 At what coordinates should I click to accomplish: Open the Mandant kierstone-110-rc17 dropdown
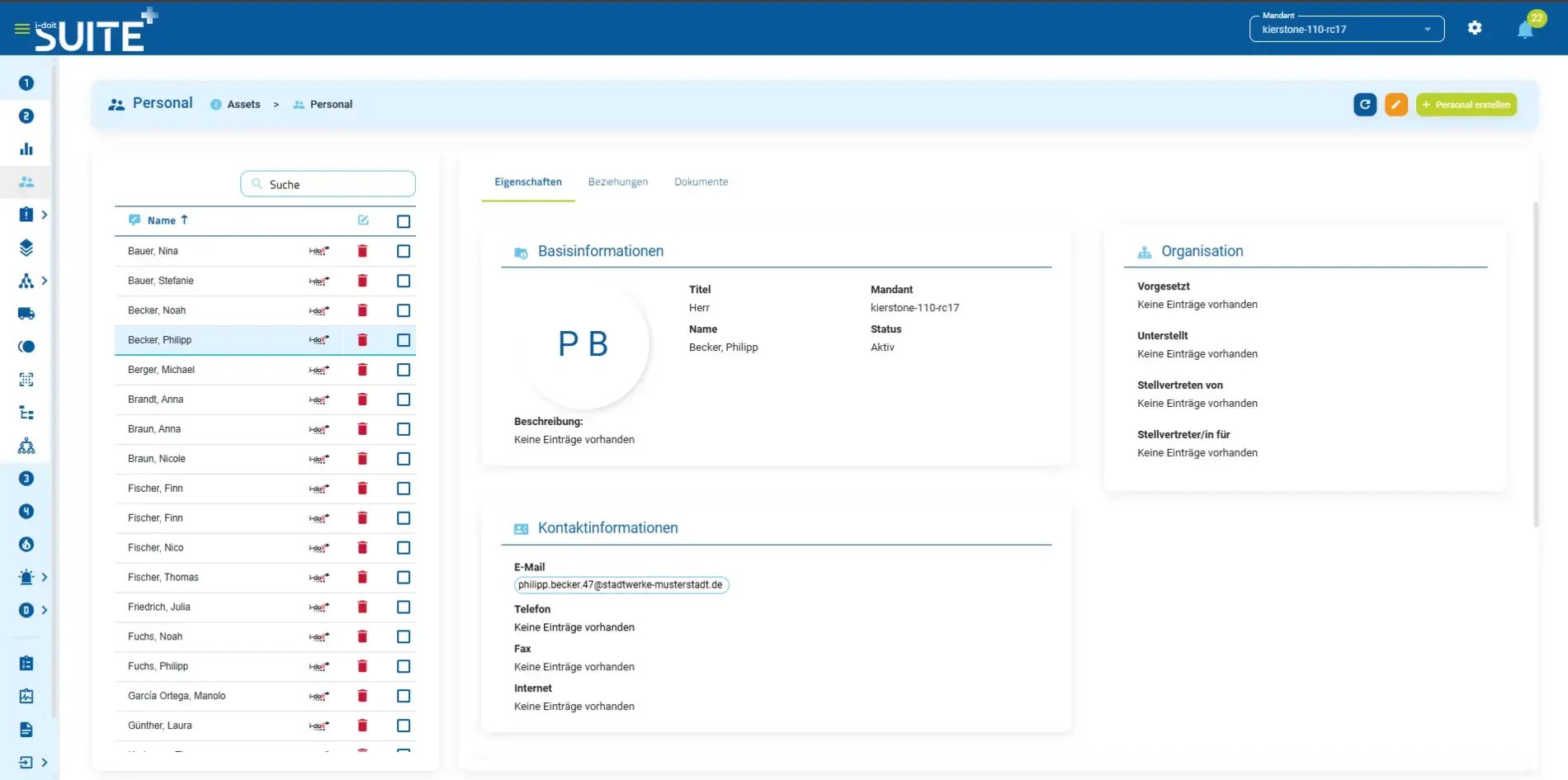tap(1347, 29)
